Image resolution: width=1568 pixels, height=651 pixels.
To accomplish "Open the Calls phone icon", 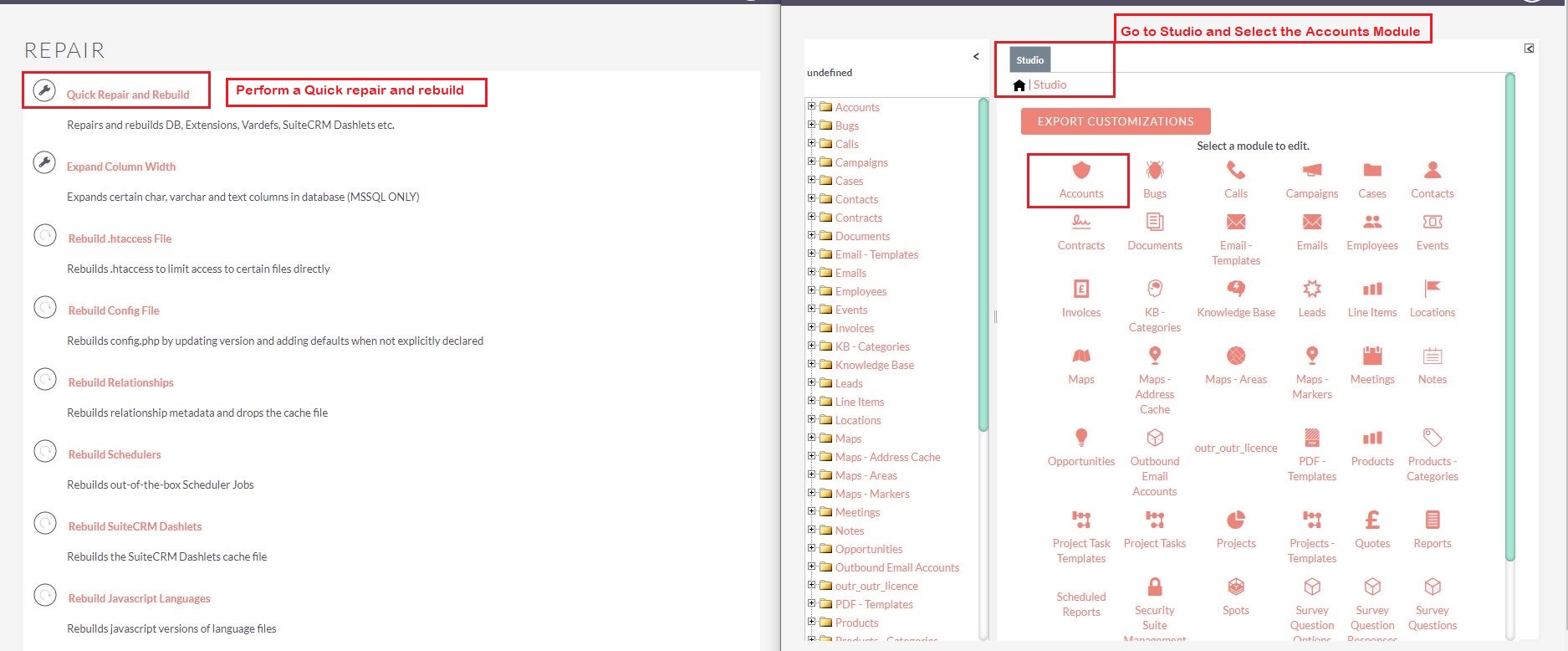I will point(1236,170).
